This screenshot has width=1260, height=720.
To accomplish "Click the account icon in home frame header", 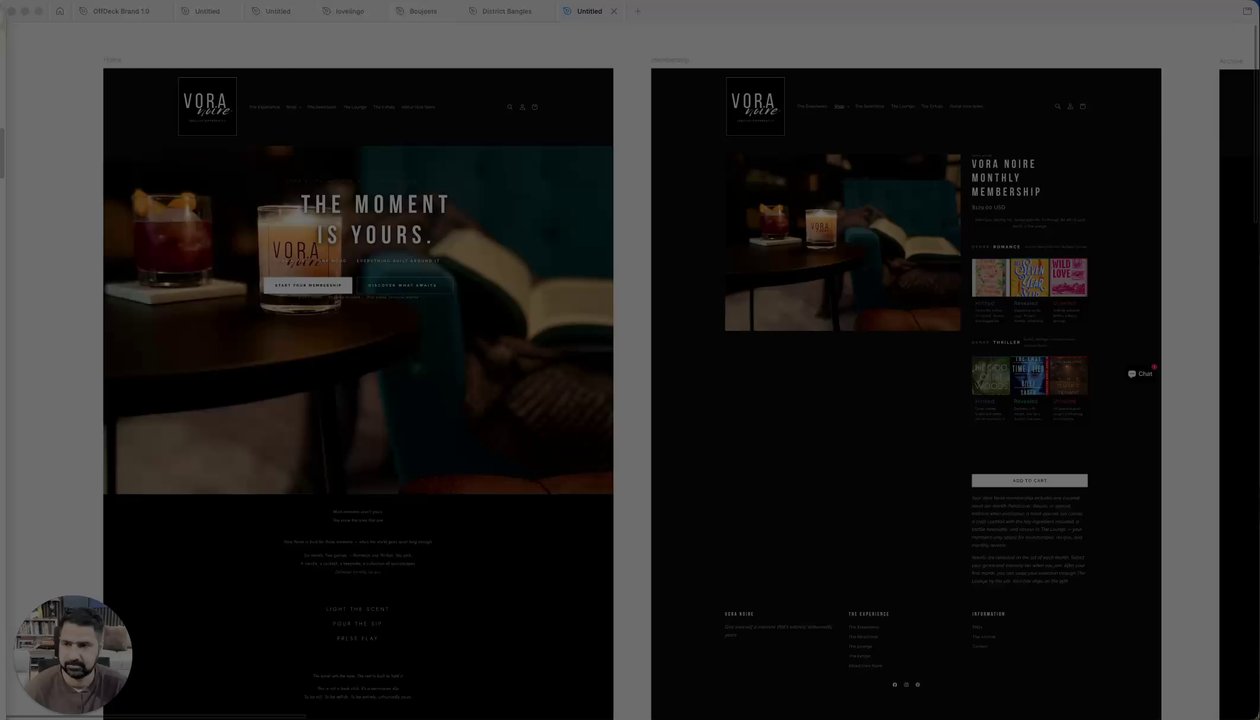I will click(x=522, y=107).
